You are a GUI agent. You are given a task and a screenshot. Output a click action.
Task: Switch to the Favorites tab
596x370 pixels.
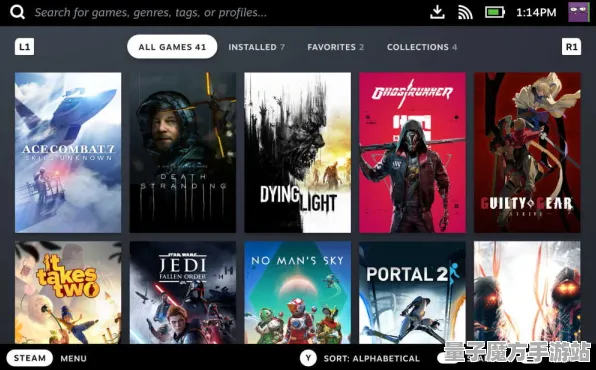coord(336,47)
